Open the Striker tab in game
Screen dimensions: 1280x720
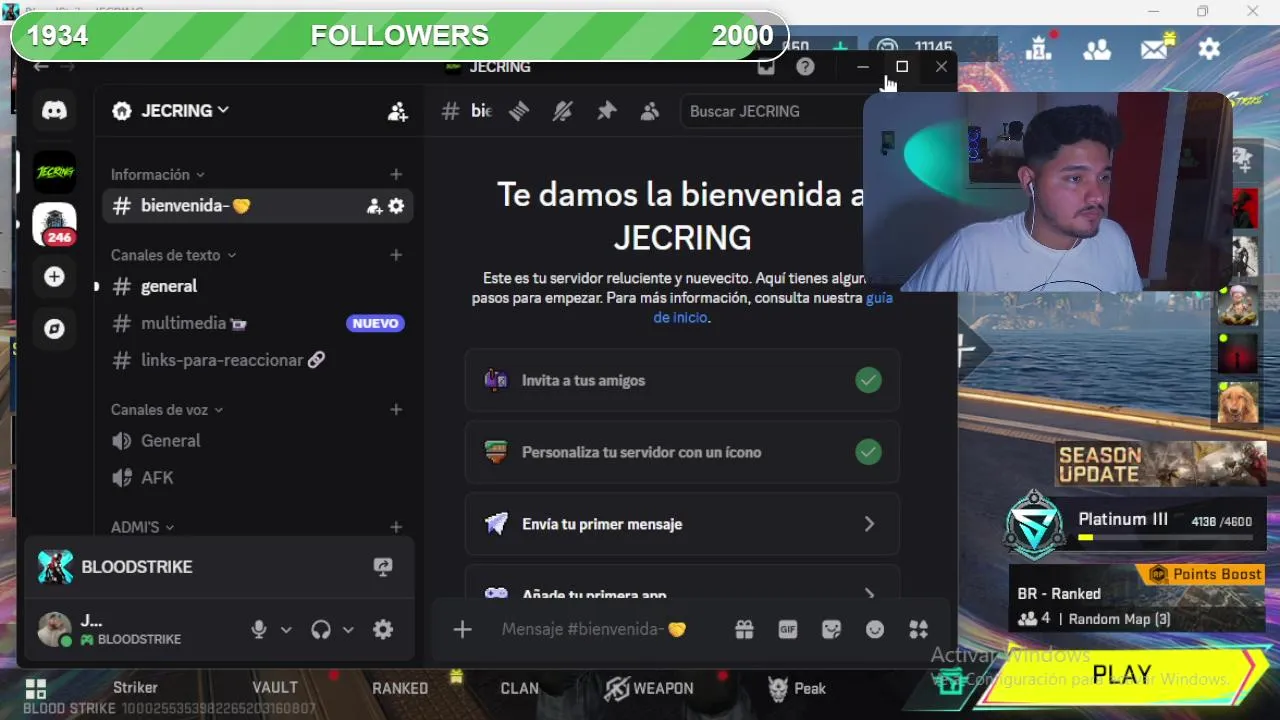(x=135, y=687)
